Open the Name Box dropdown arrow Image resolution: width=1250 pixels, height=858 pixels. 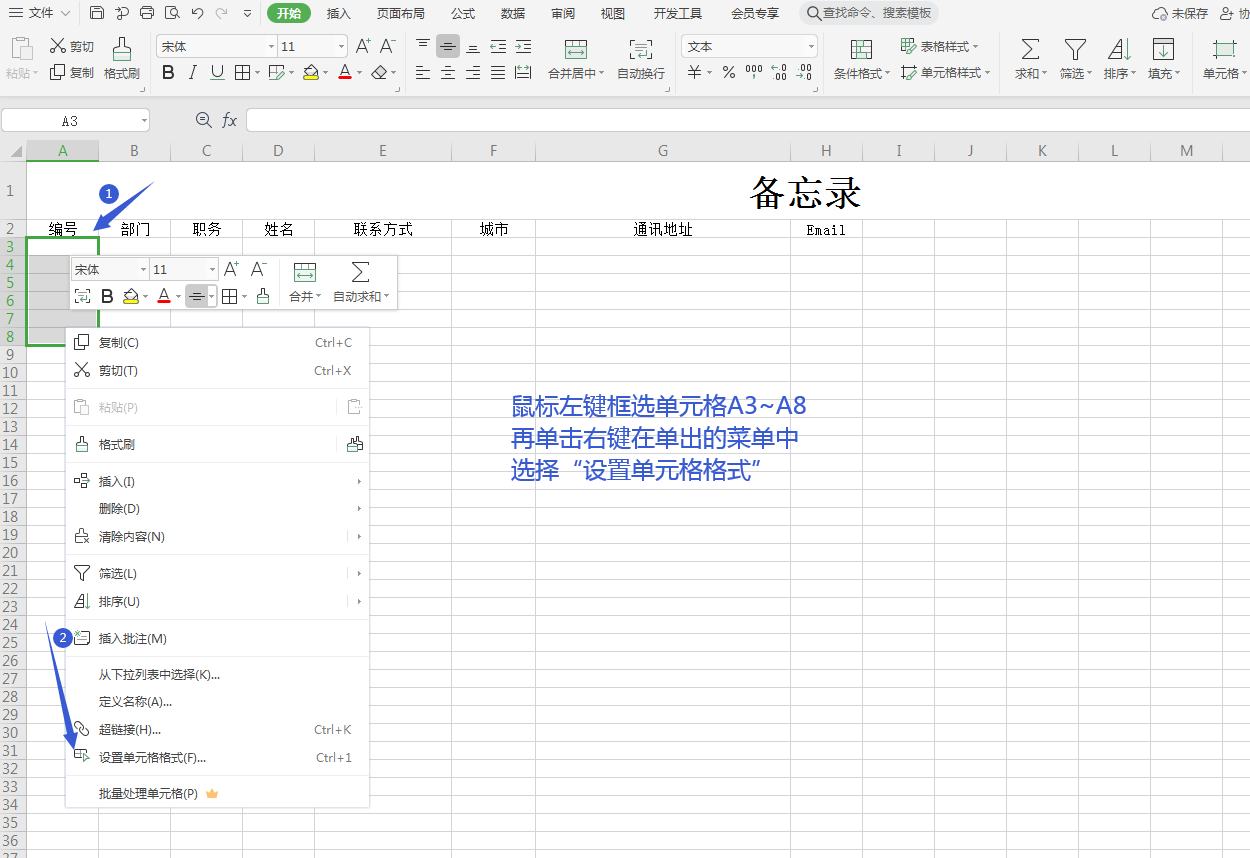coord(144,120)
